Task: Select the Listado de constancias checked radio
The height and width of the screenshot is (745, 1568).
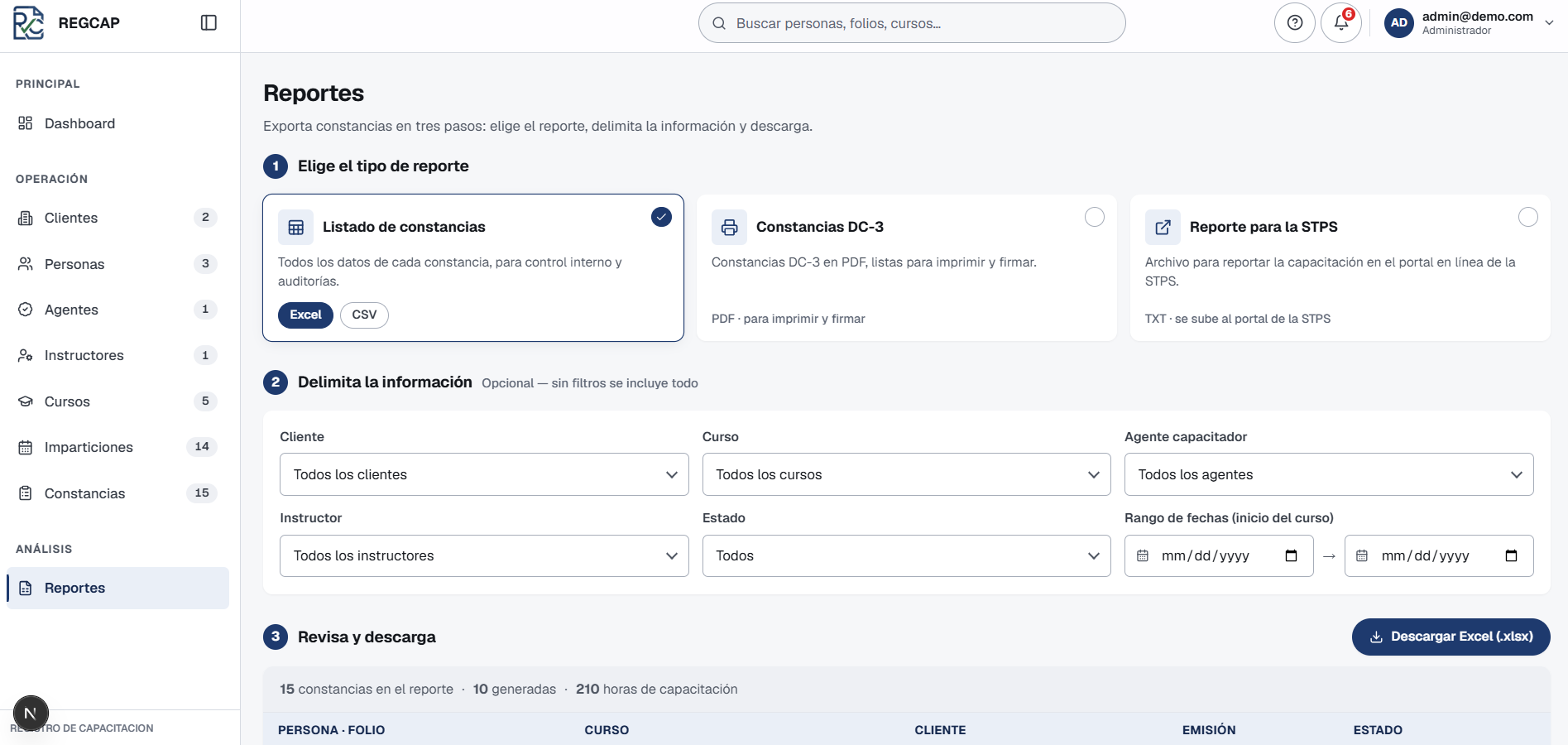Action: 661,217
